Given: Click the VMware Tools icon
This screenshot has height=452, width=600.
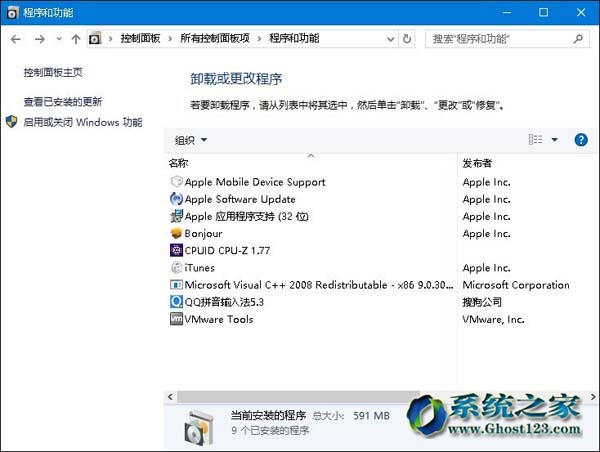Looking at the screenshot, I should (176, 319).
